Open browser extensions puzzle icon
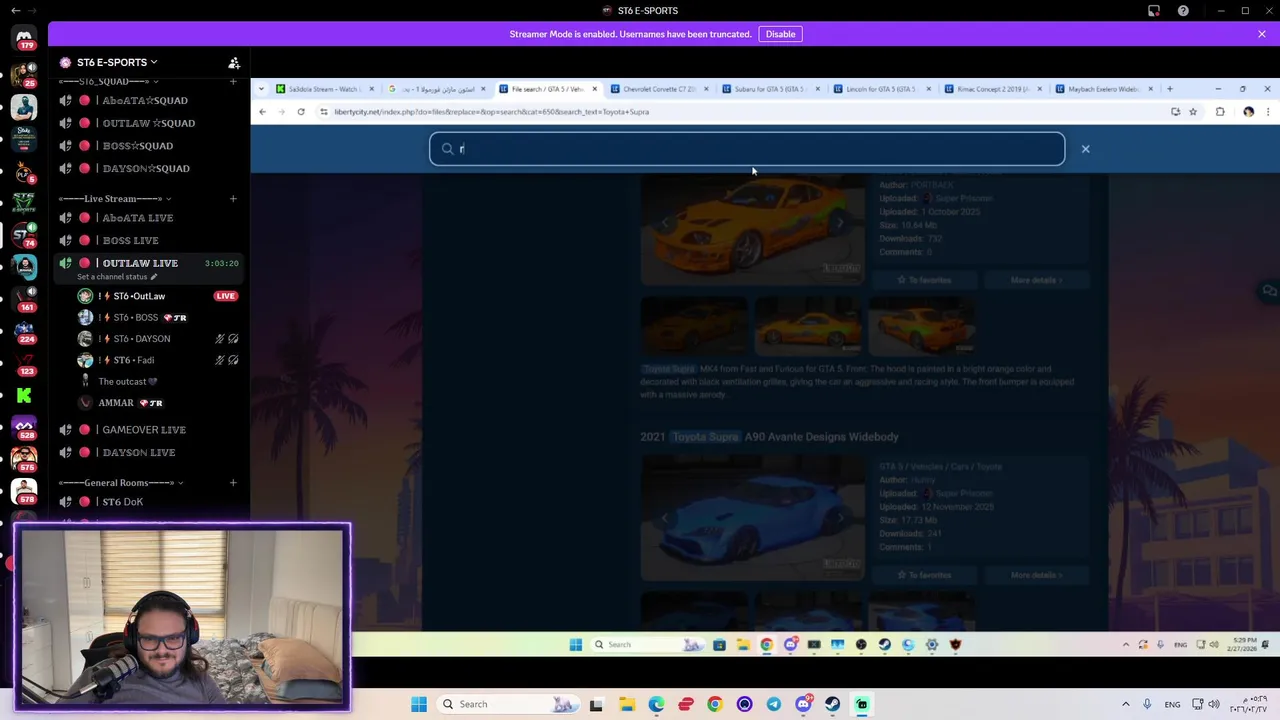This screenshot has height=720, width=1280. pos(1220,112)
